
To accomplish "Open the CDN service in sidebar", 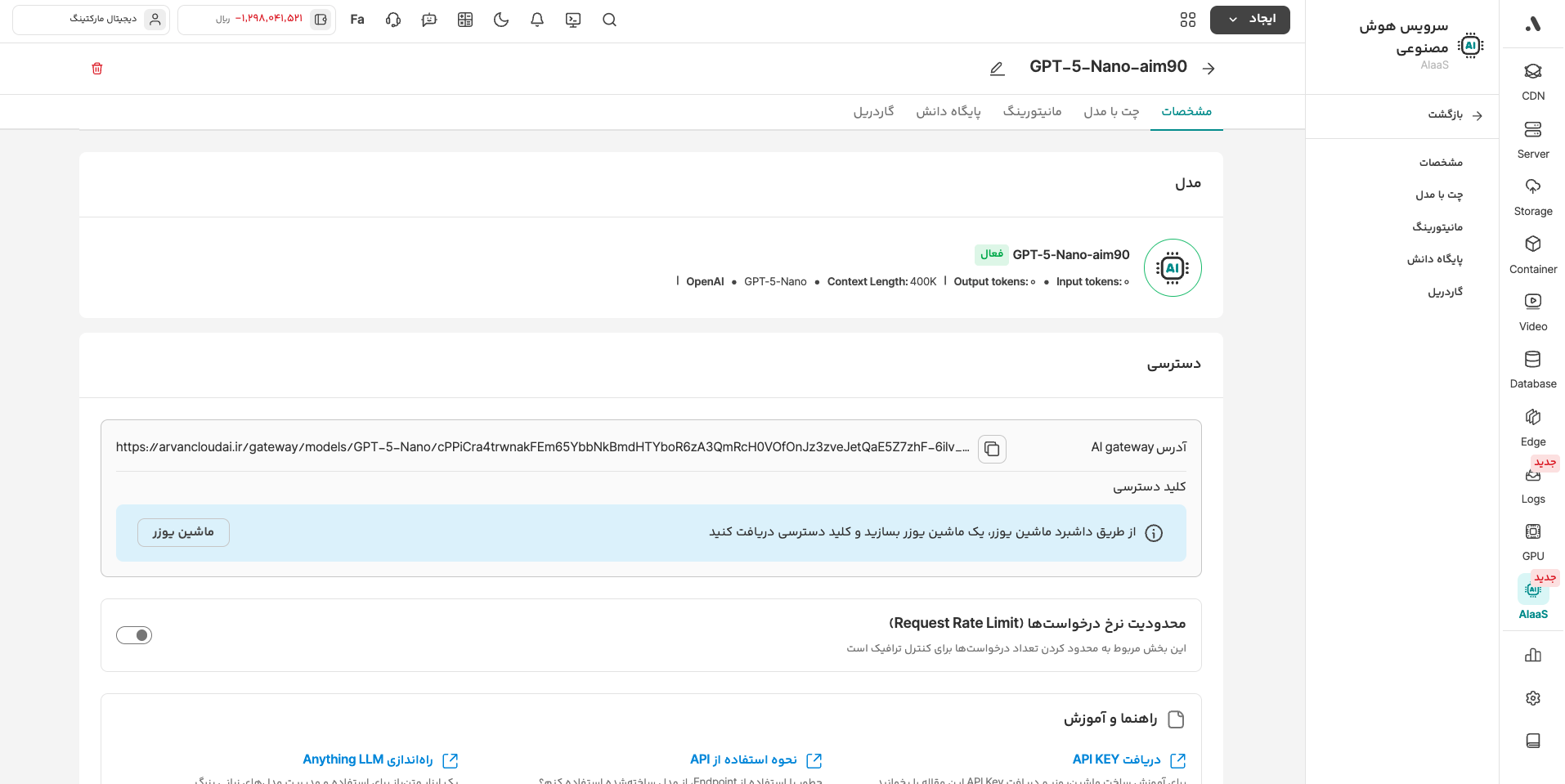I will point(1532,82).
